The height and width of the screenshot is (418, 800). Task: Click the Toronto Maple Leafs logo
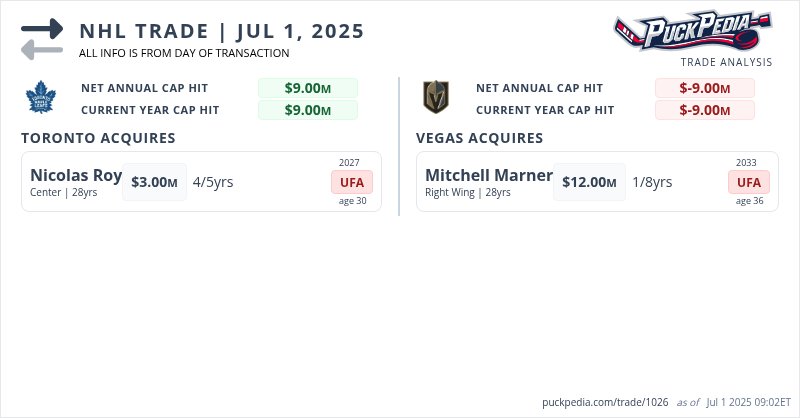tap(42, 98)
